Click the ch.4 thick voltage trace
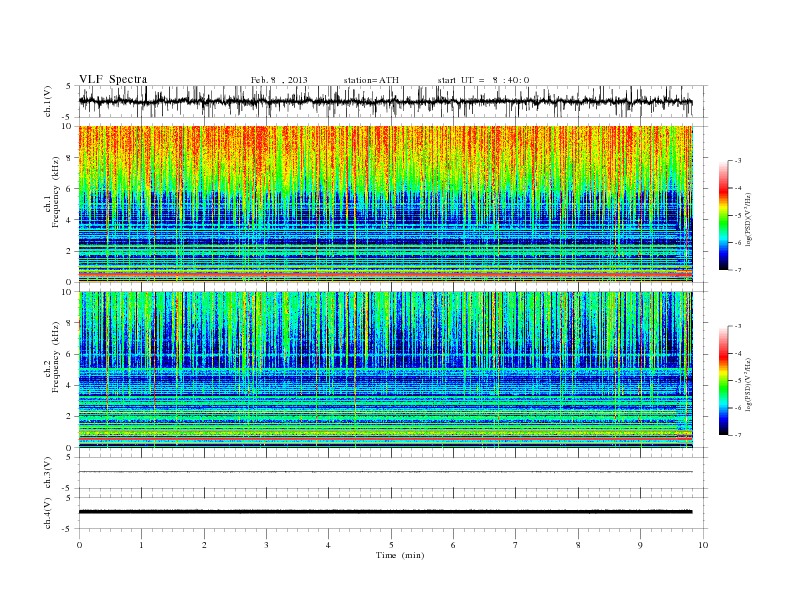The image size is (792, 612). [386, 512]
